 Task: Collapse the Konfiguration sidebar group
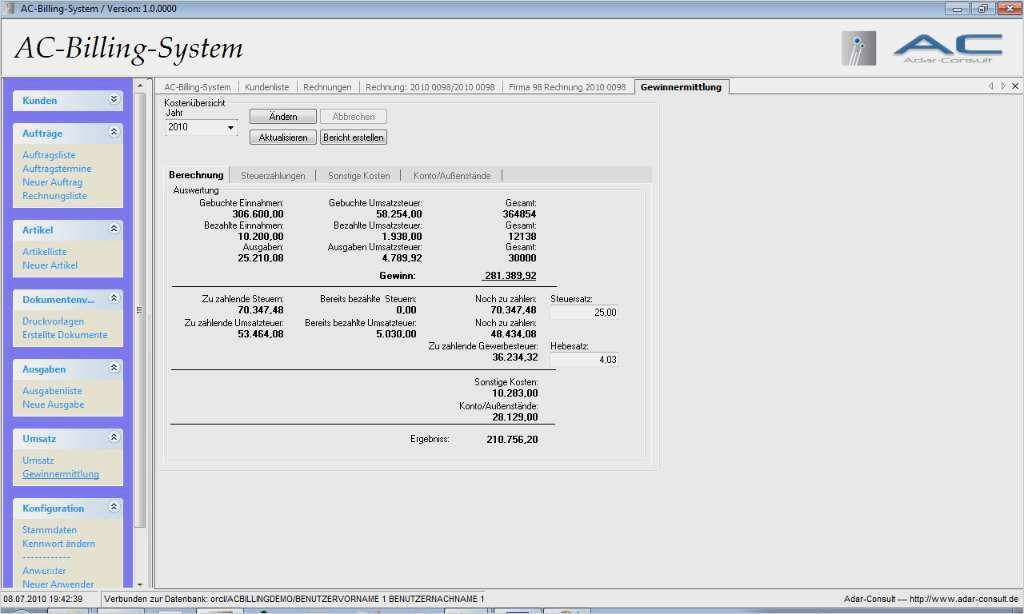113,508
